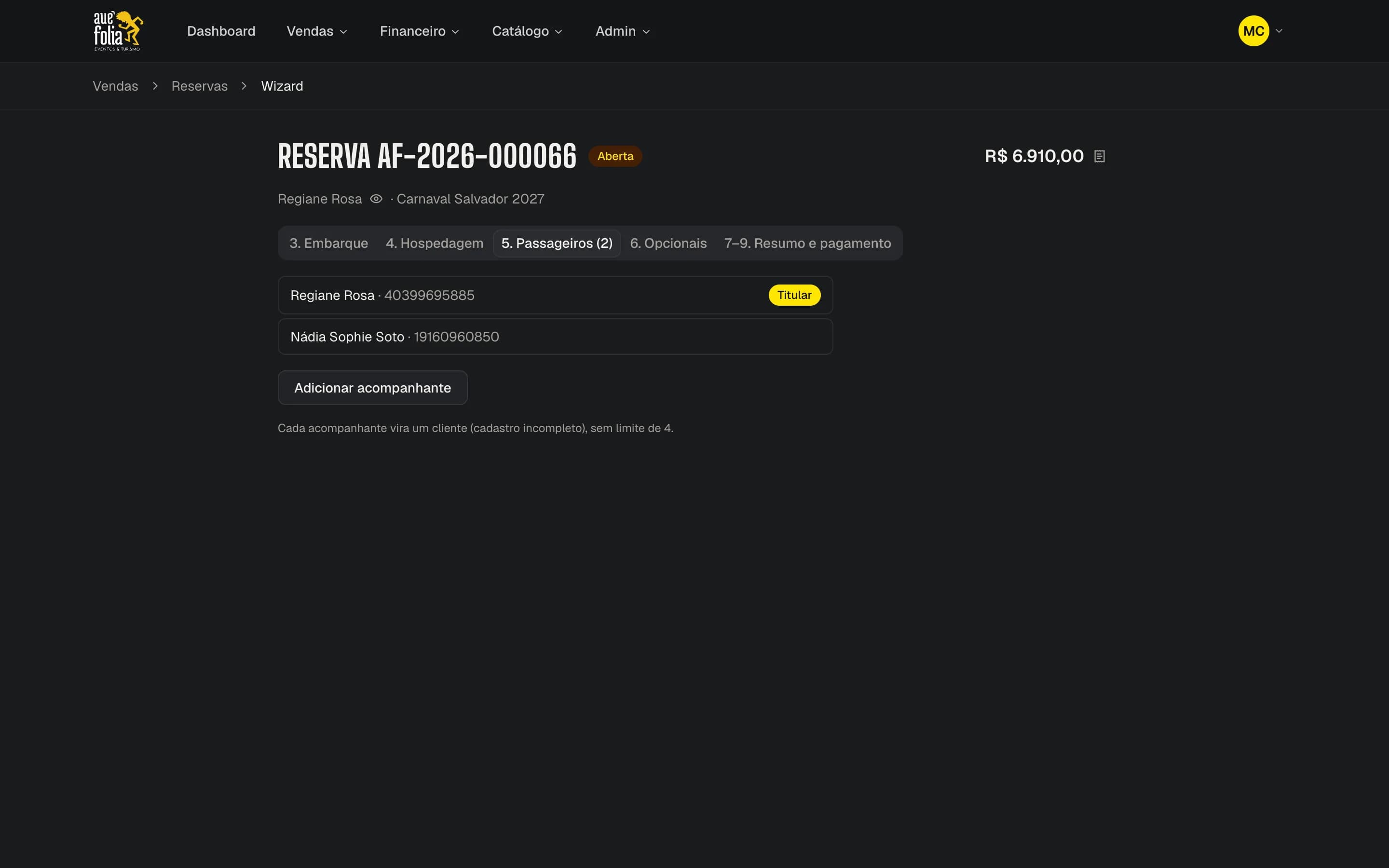Image resolution: width=1389 pixels, height=868 pixels.
Task: Navigate to Vendas breadcrumb
Action: (115, 86)
